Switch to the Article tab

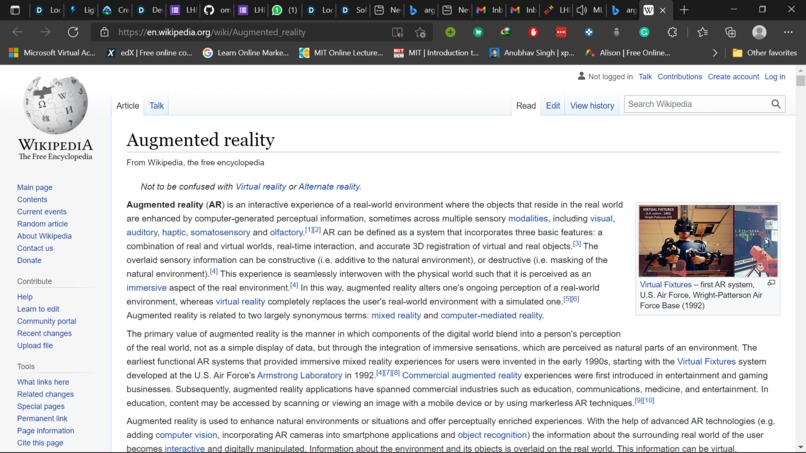[127, 105]
